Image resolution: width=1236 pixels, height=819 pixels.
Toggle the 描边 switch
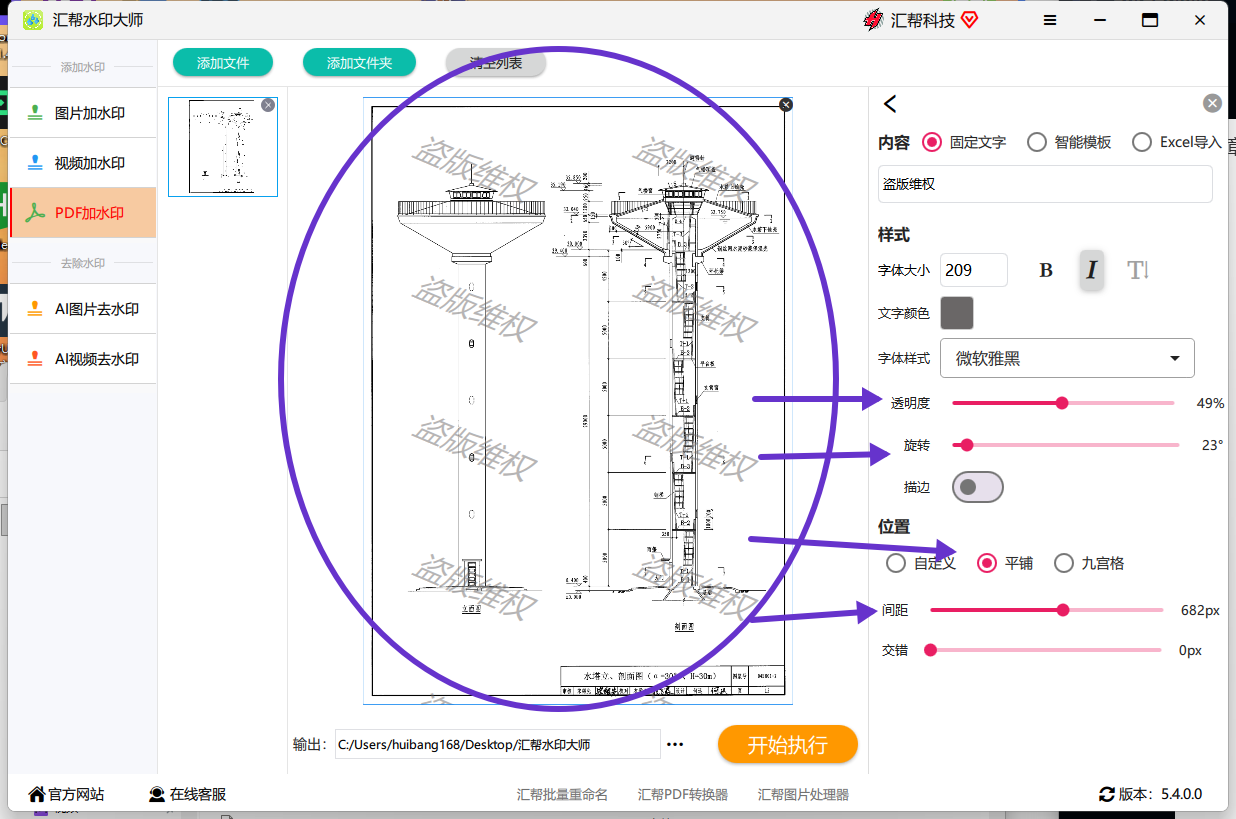pyautogui.click(x=977, y=487)
